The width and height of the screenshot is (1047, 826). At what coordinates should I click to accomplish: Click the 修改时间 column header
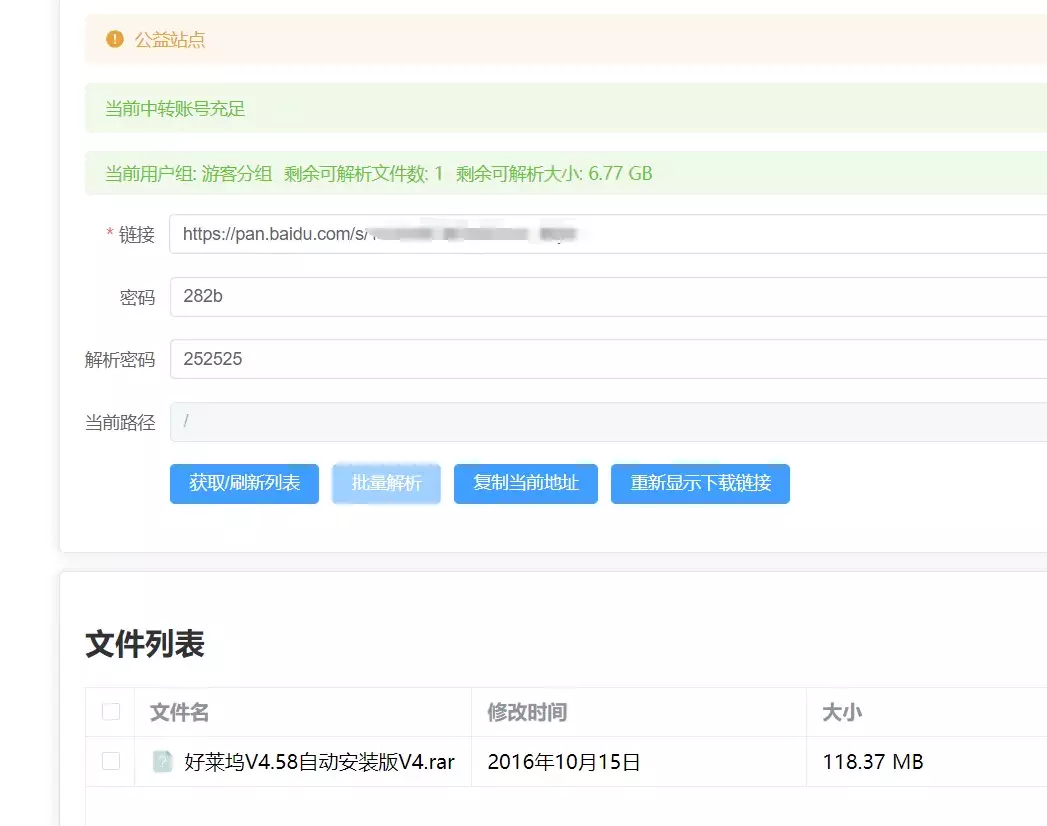[x=527, y=713]
